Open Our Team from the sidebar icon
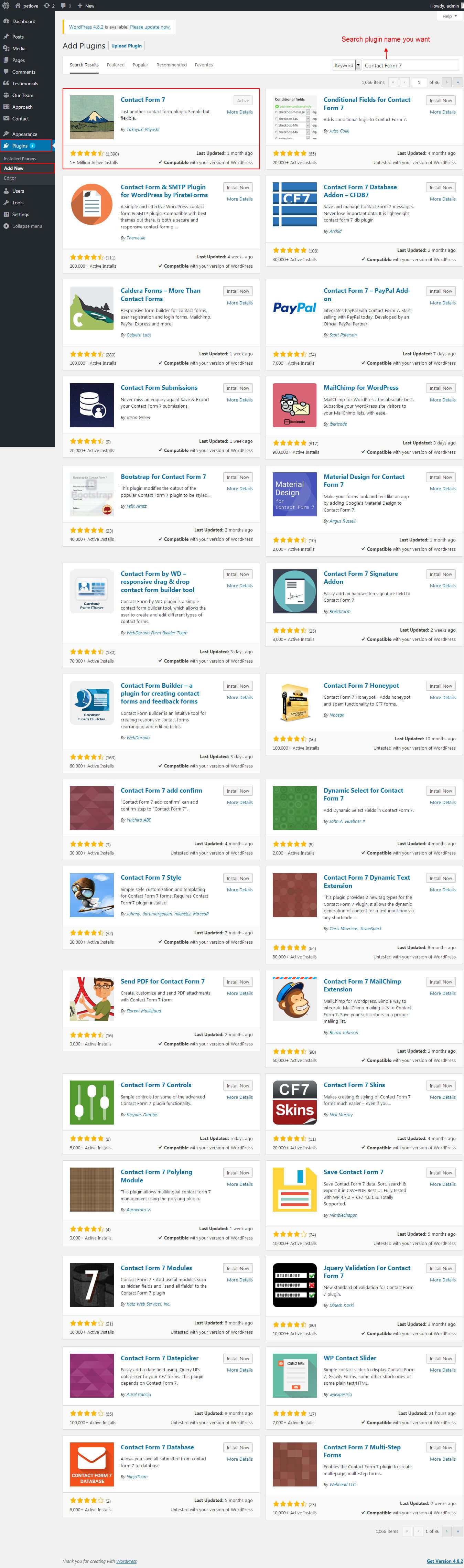Viewport: 464px width, 1568px height. [6, 95]
